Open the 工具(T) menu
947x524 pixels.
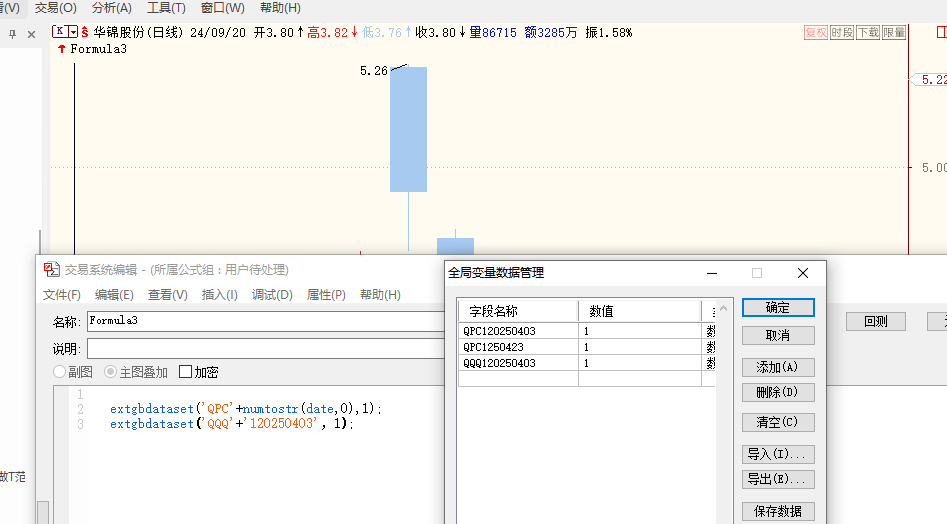166,8
